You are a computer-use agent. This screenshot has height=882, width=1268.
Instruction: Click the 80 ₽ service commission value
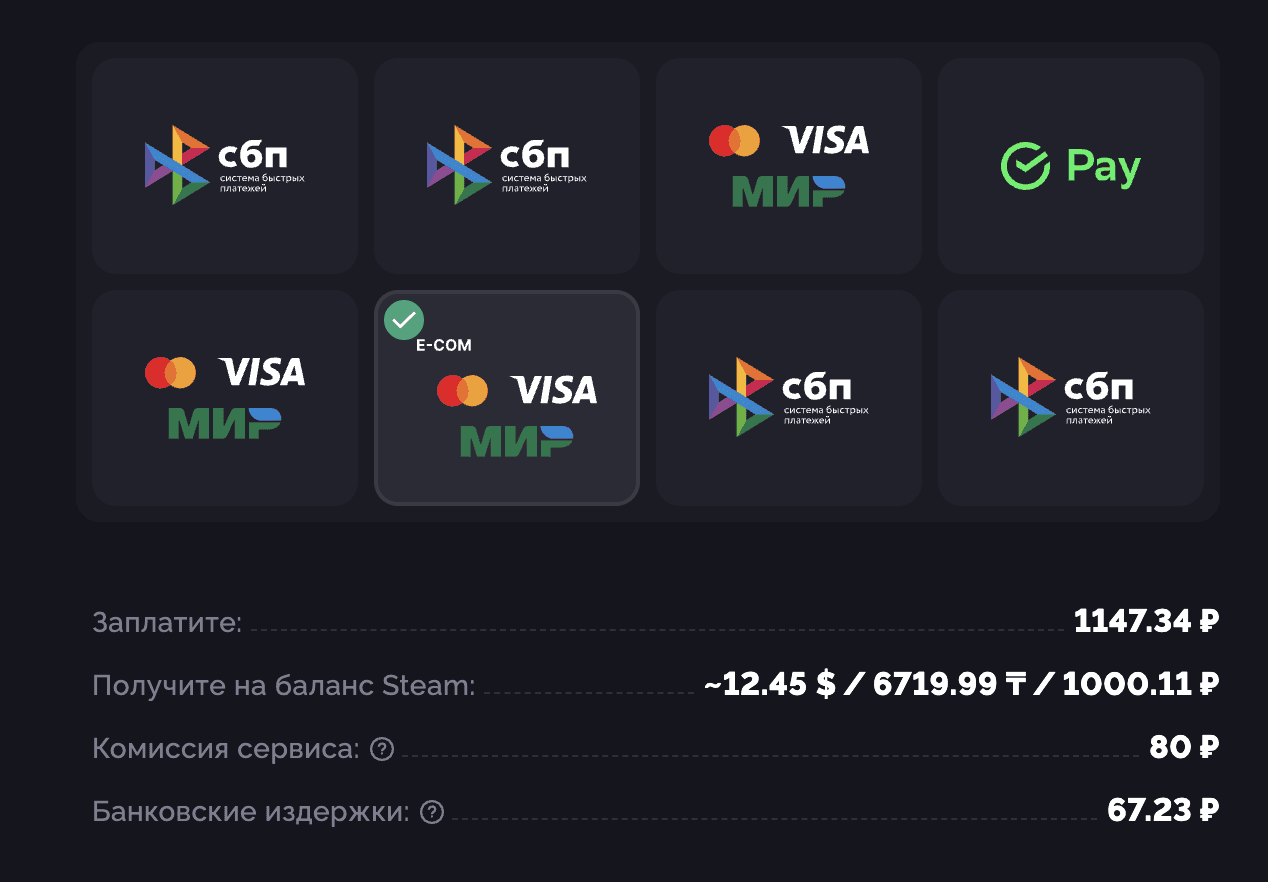click(x=1184, y=748)
